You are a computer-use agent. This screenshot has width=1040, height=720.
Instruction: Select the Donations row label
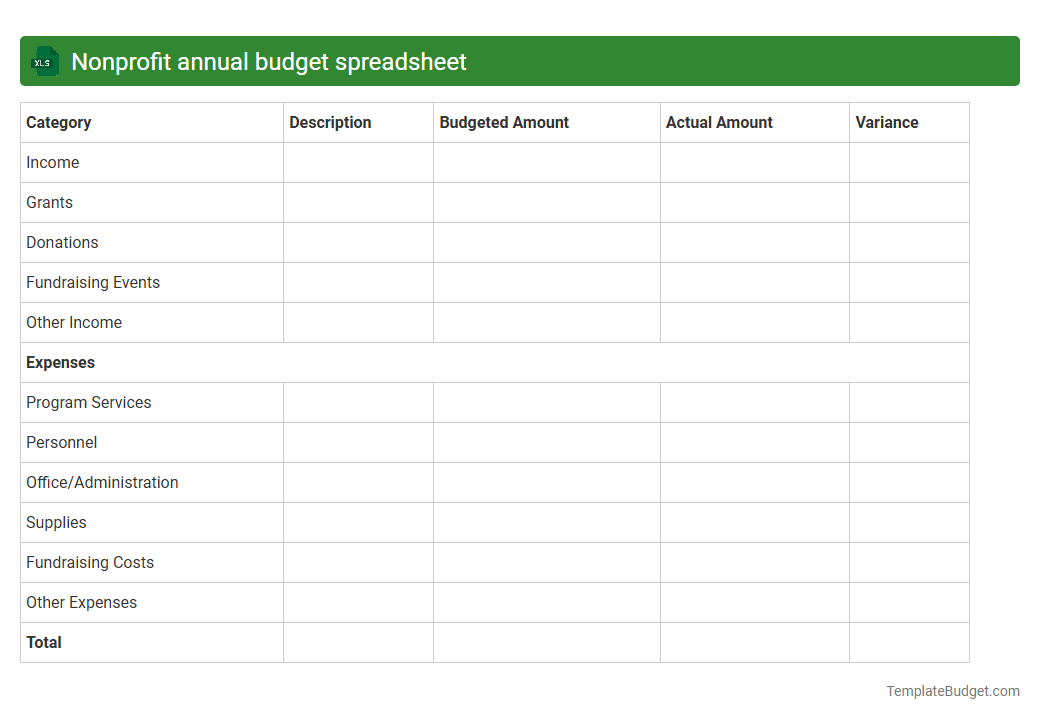pos(62,242)
